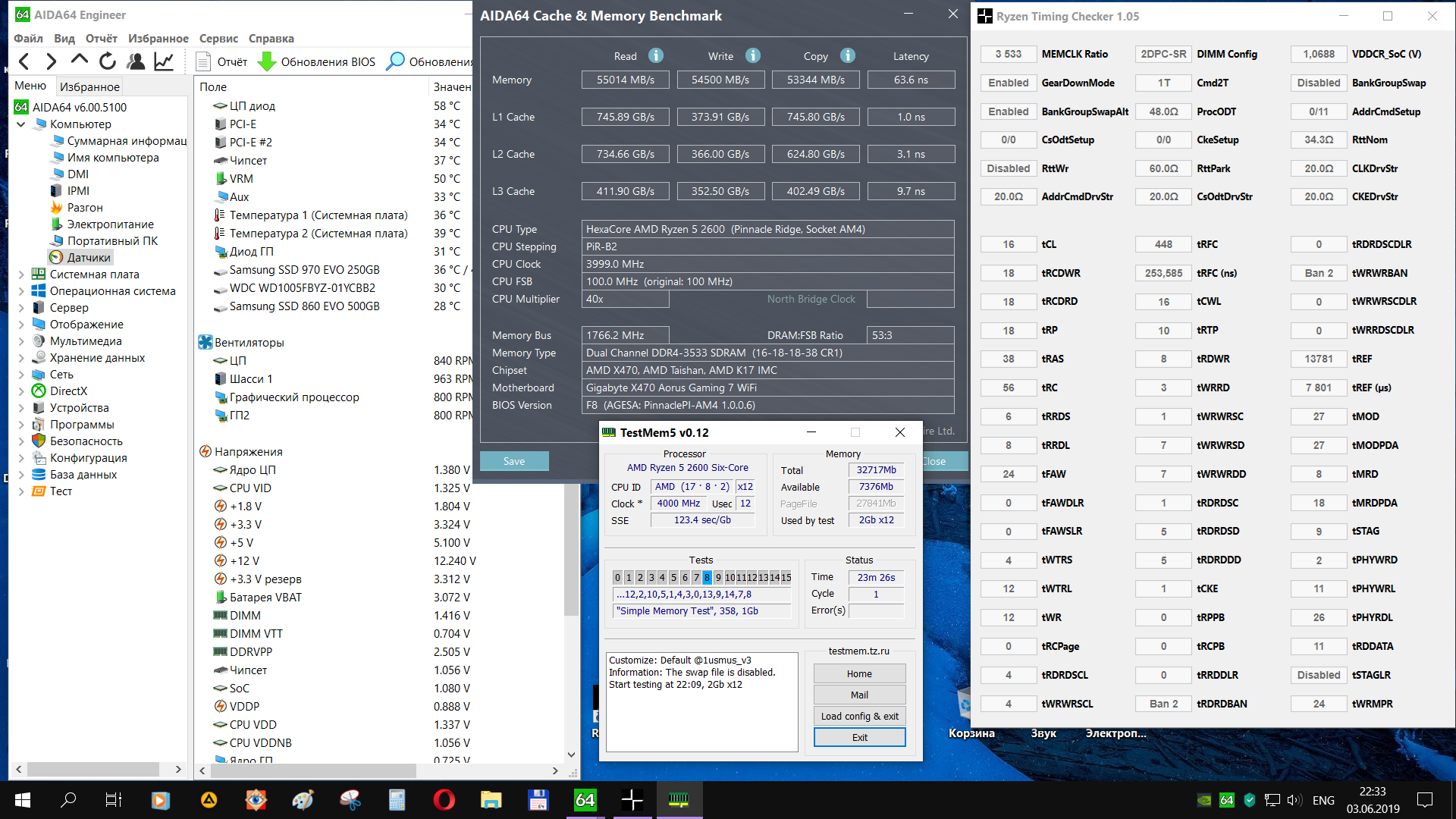Select test number 0 in TestMem5
1456x819 pixels.
[617, 577]
